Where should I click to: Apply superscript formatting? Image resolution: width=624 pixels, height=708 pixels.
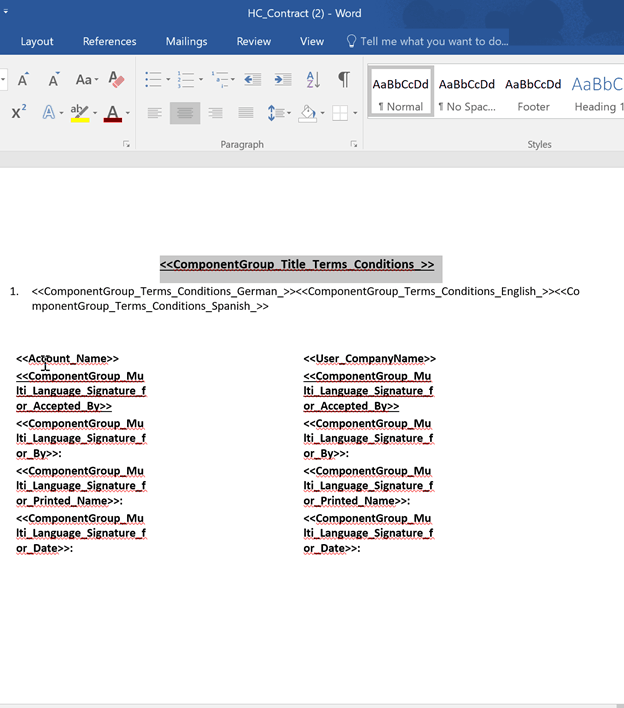click(x=19, y=112)
